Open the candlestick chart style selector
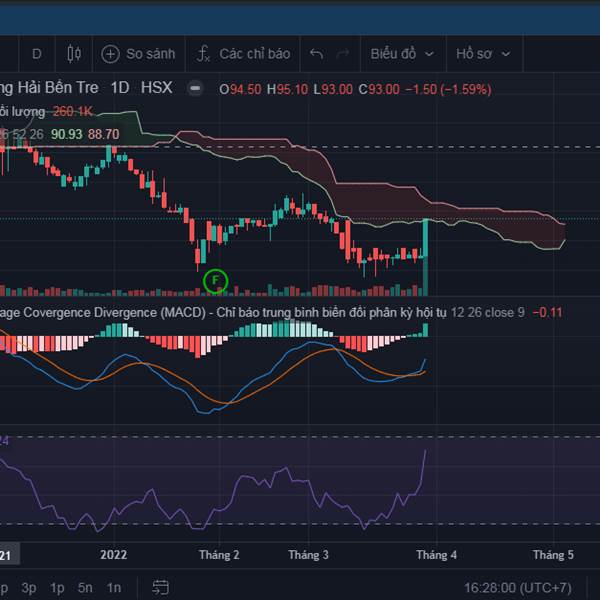 click(73, 53)
